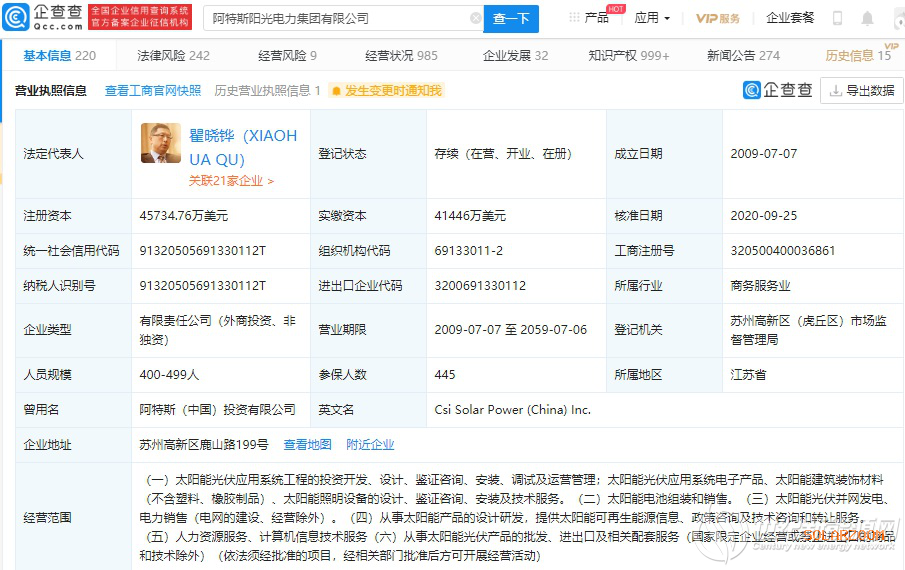This screenshot has height=570, width=905.
Task: Select credit code 913205056913301​12T in 统一社会信用代码 row
Action: point(203,250)
